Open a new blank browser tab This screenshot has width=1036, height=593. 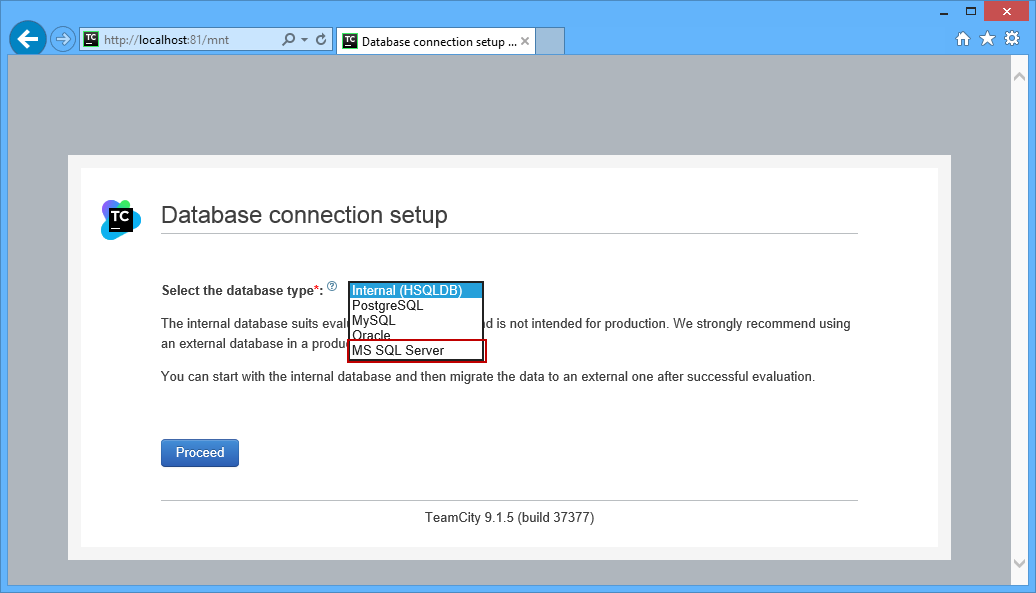550,41
